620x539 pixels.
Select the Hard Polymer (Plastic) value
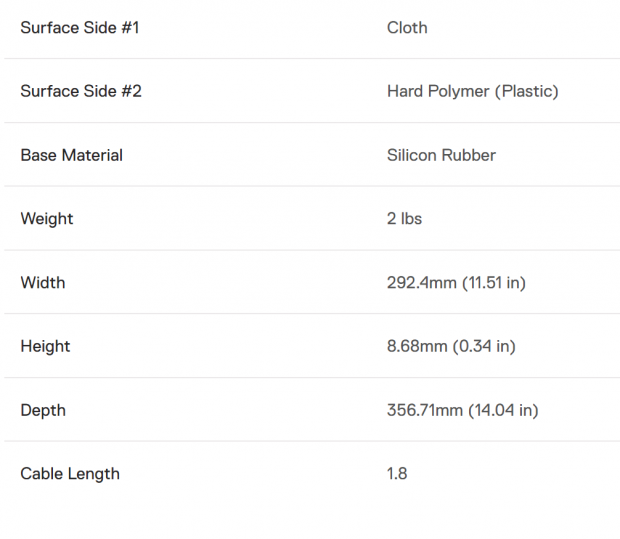(473, 92)
